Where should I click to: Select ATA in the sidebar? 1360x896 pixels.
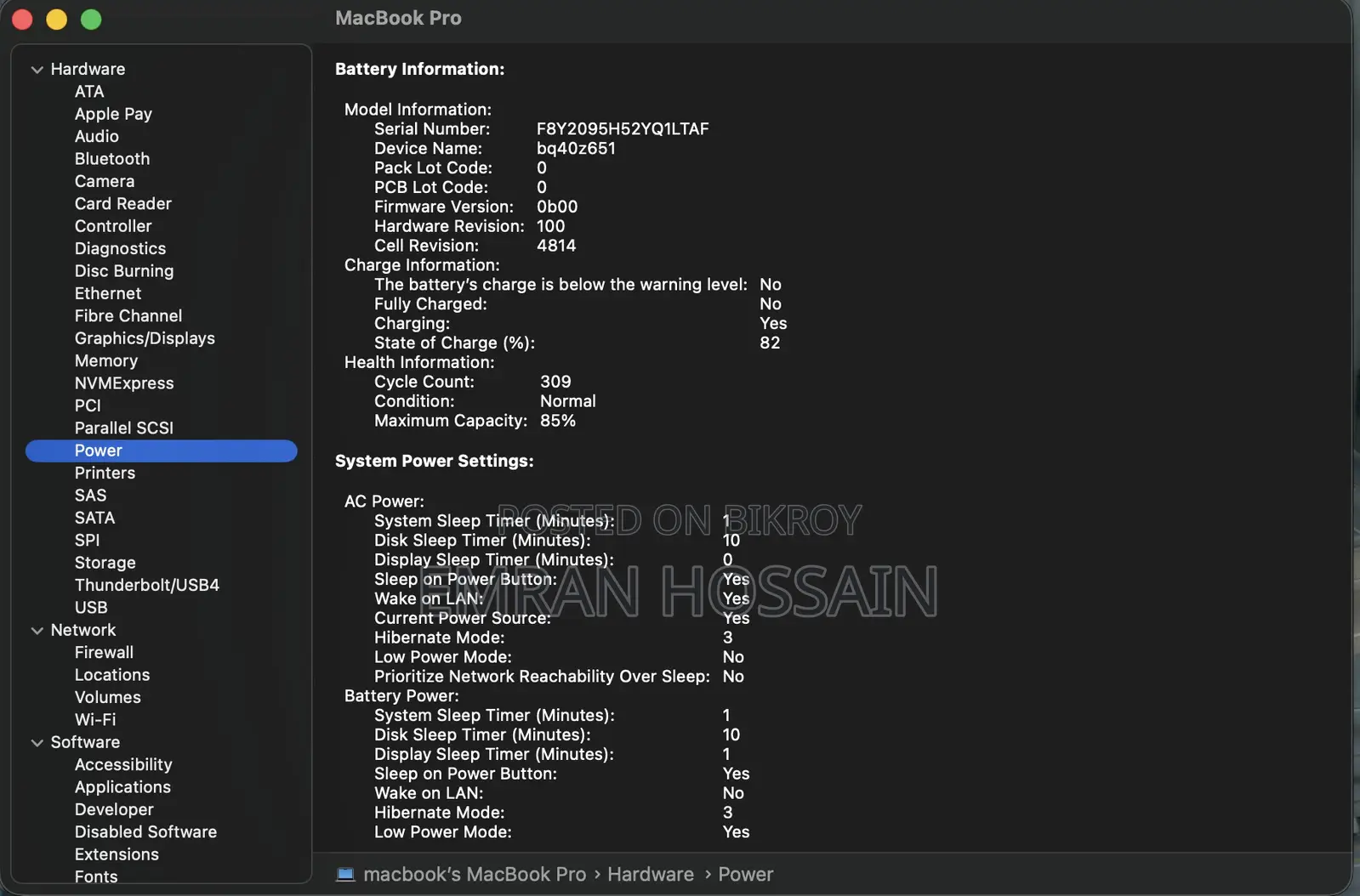pyautogui.click(x=89, y=92)
